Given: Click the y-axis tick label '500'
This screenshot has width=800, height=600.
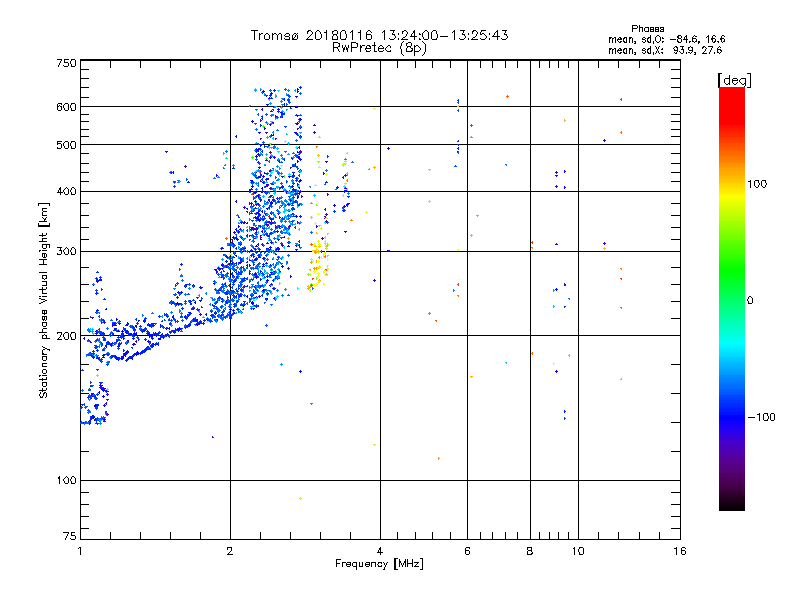Looking at the screenshot, I should [66, 145].
